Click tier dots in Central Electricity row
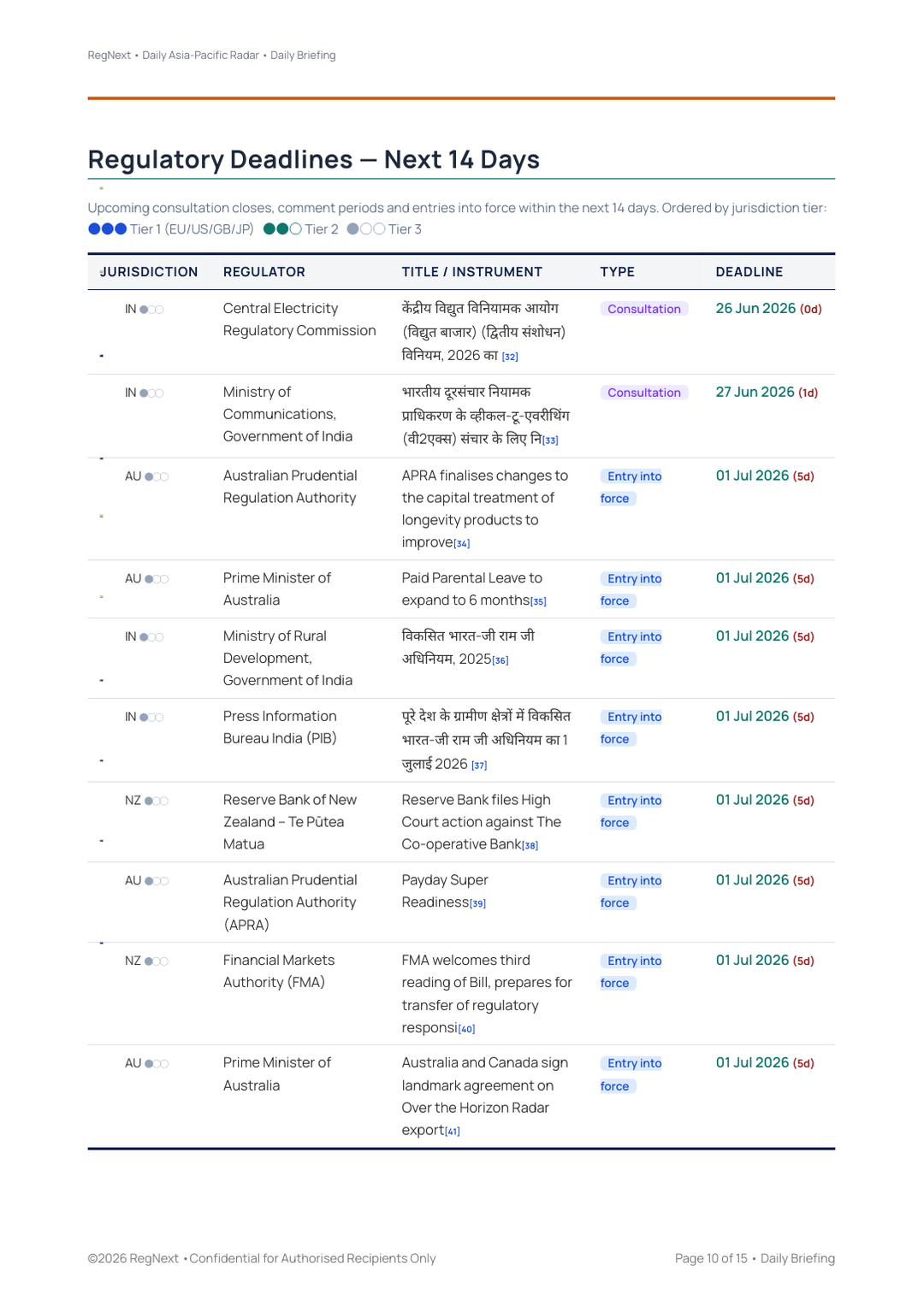The height and width of the screenshot is (1307, 924). [x=151, y=310]
